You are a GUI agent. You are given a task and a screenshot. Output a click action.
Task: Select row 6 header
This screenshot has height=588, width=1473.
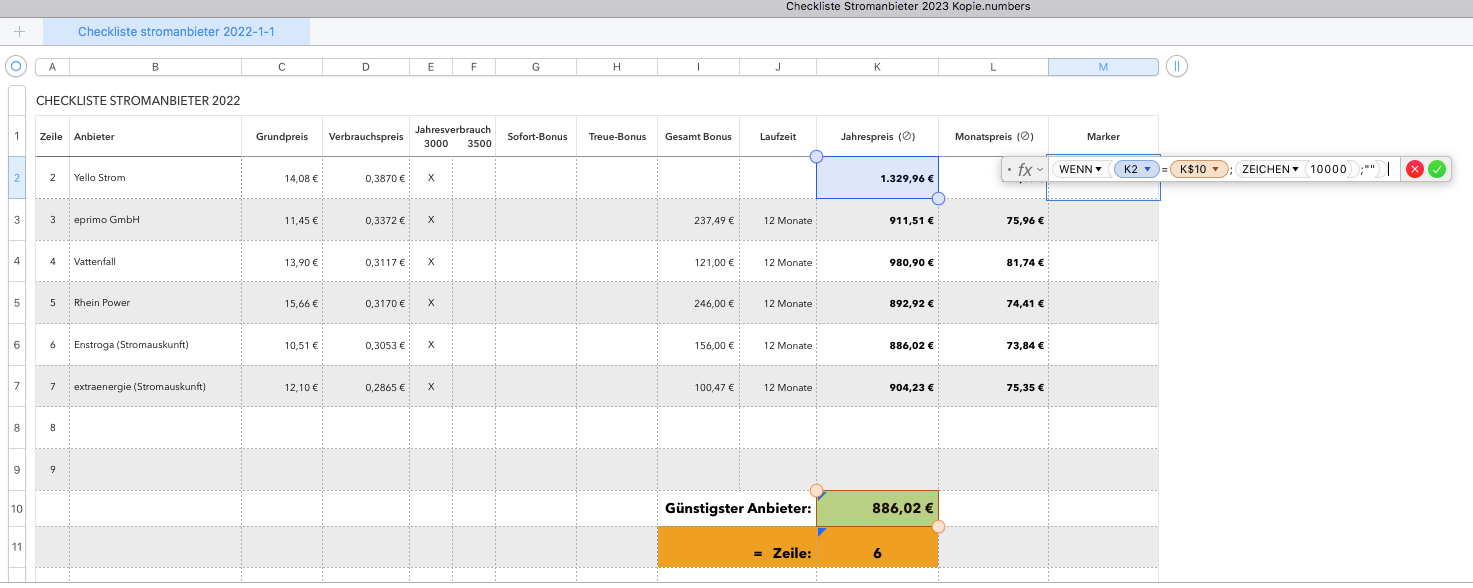[16, 345]
